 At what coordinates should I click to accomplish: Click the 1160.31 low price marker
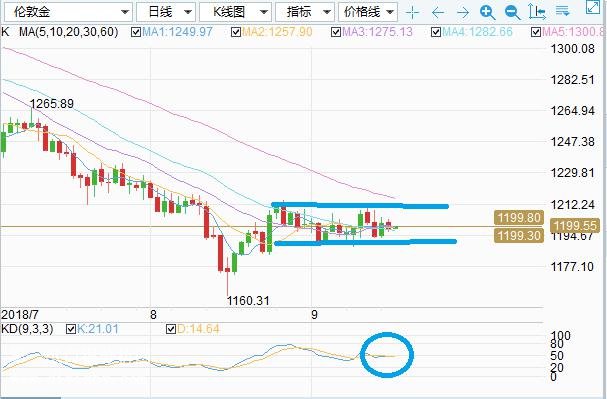(248, 300)
